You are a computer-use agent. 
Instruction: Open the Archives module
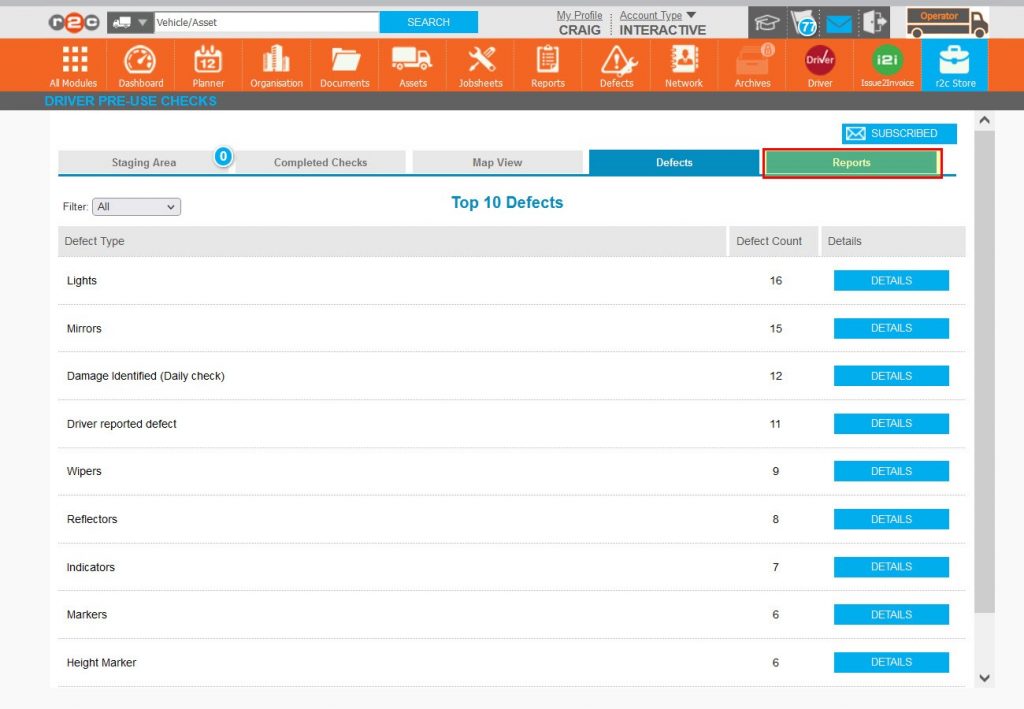click(751, 63)
